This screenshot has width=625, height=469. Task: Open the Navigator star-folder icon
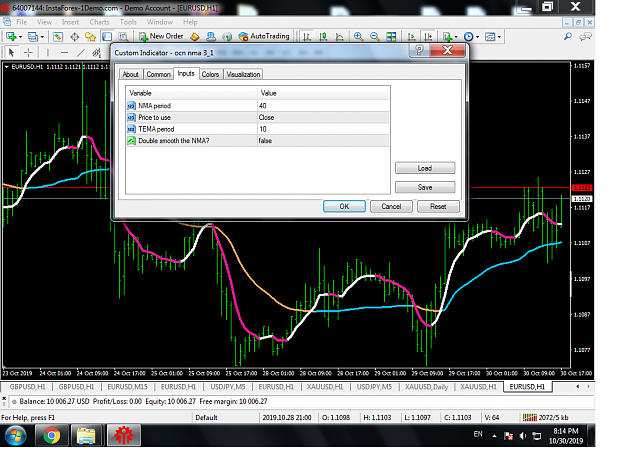90,37
